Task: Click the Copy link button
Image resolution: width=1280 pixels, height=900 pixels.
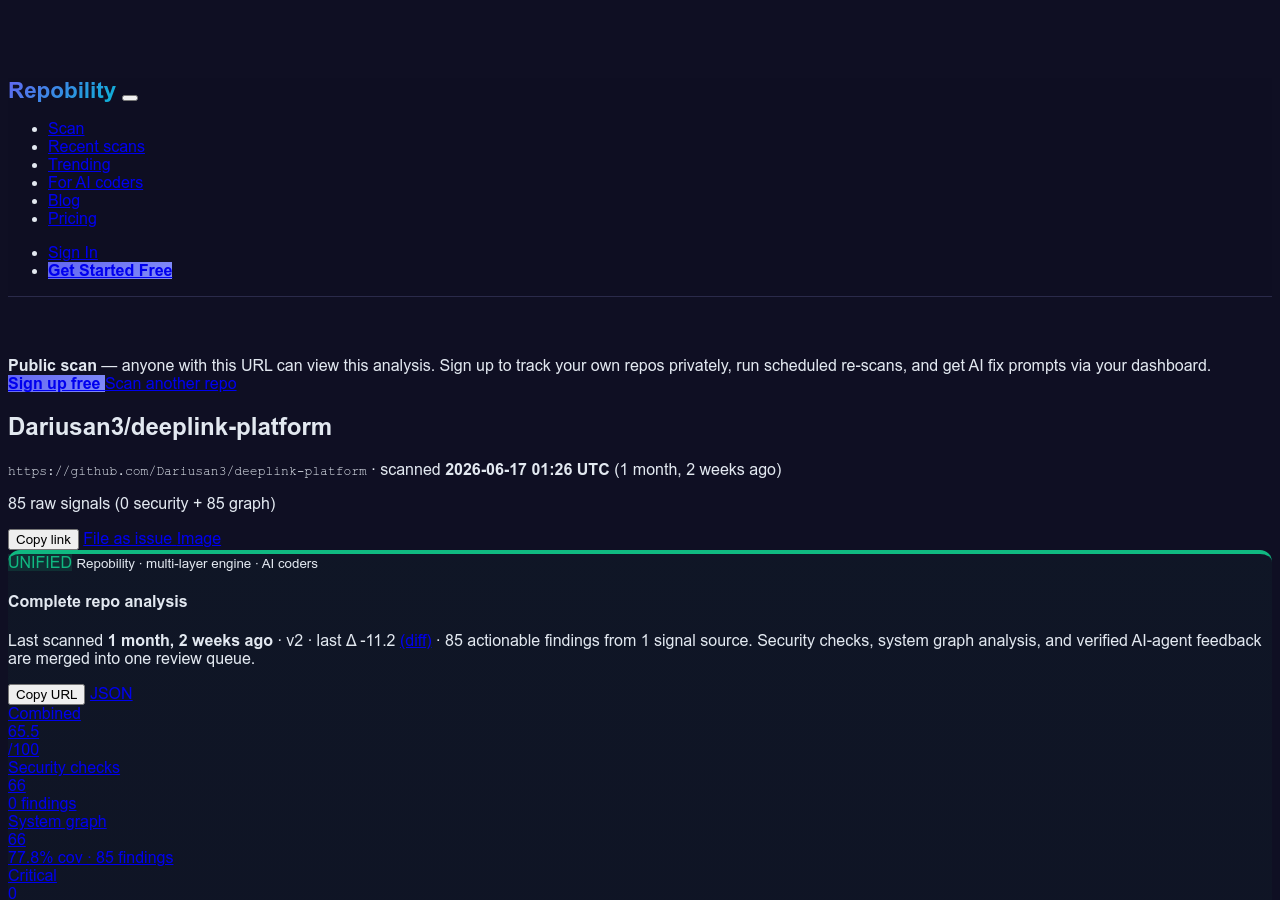Action: [43, 539]
